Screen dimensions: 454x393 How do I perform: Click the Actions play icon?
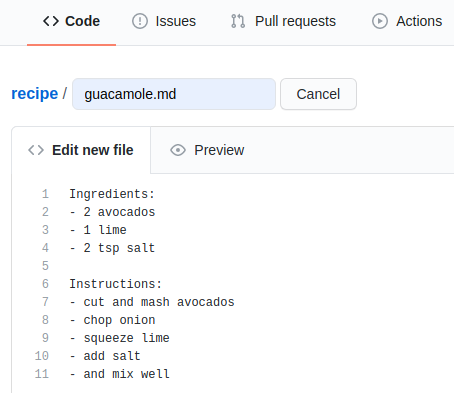tap(380, 21)
